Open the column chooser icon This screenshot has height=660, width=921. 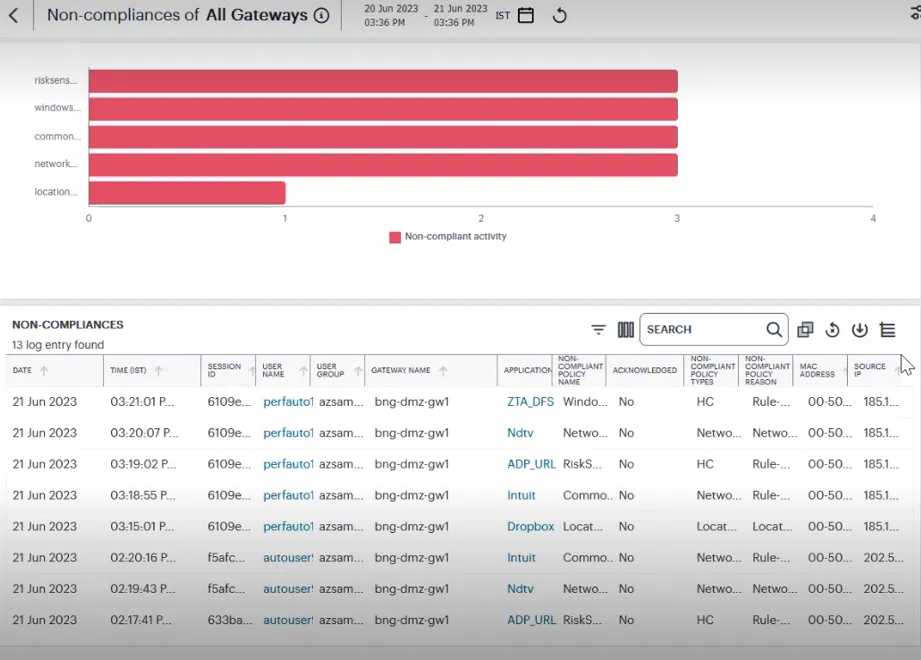coord(626,329)
